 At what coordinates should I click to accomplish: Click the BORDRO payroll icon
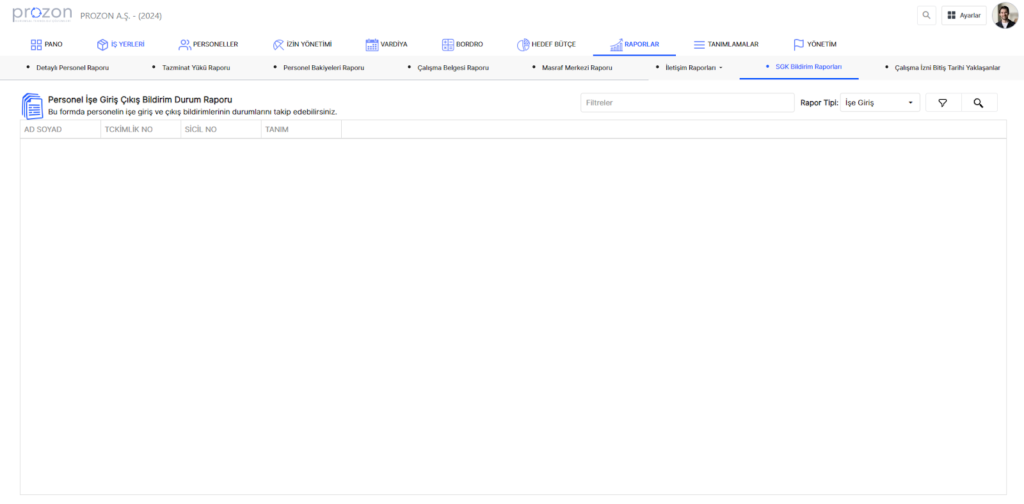point(447,45)
